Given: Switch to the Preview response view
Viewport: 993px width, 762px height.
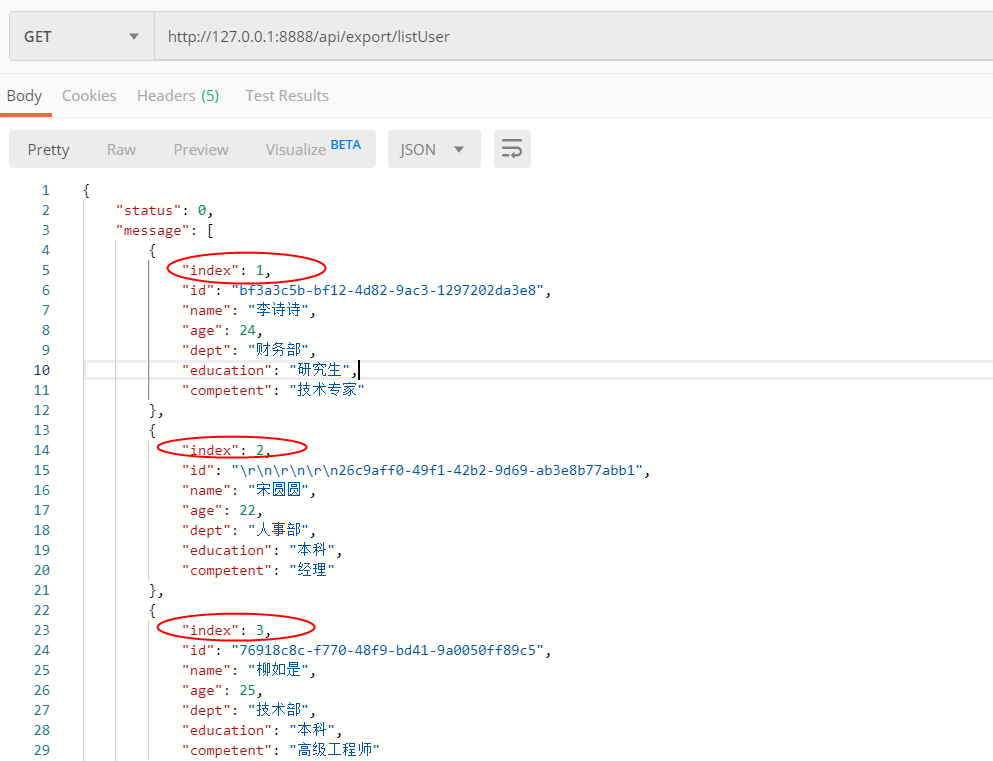Looking at the screenshot, I should pyautogui.click(x=200, y=148).
